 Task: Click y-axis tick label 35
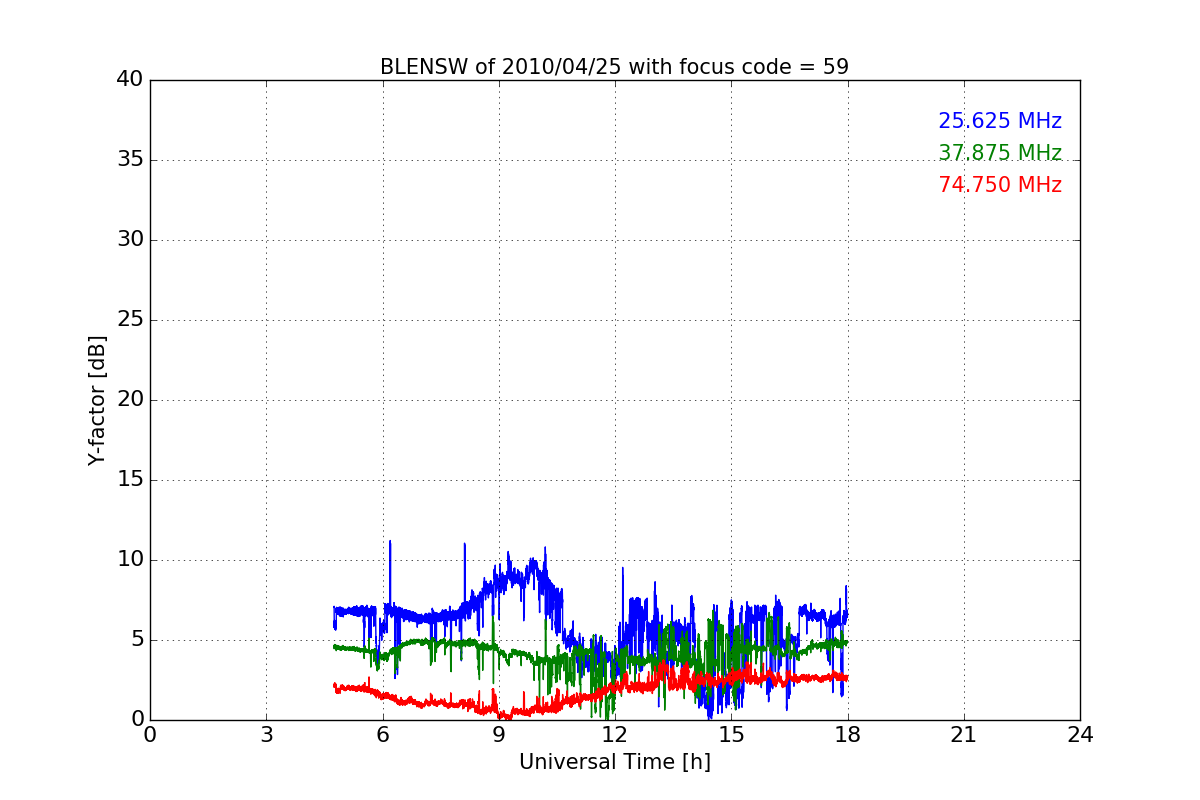pyautogui.click(x=130, y=160)
